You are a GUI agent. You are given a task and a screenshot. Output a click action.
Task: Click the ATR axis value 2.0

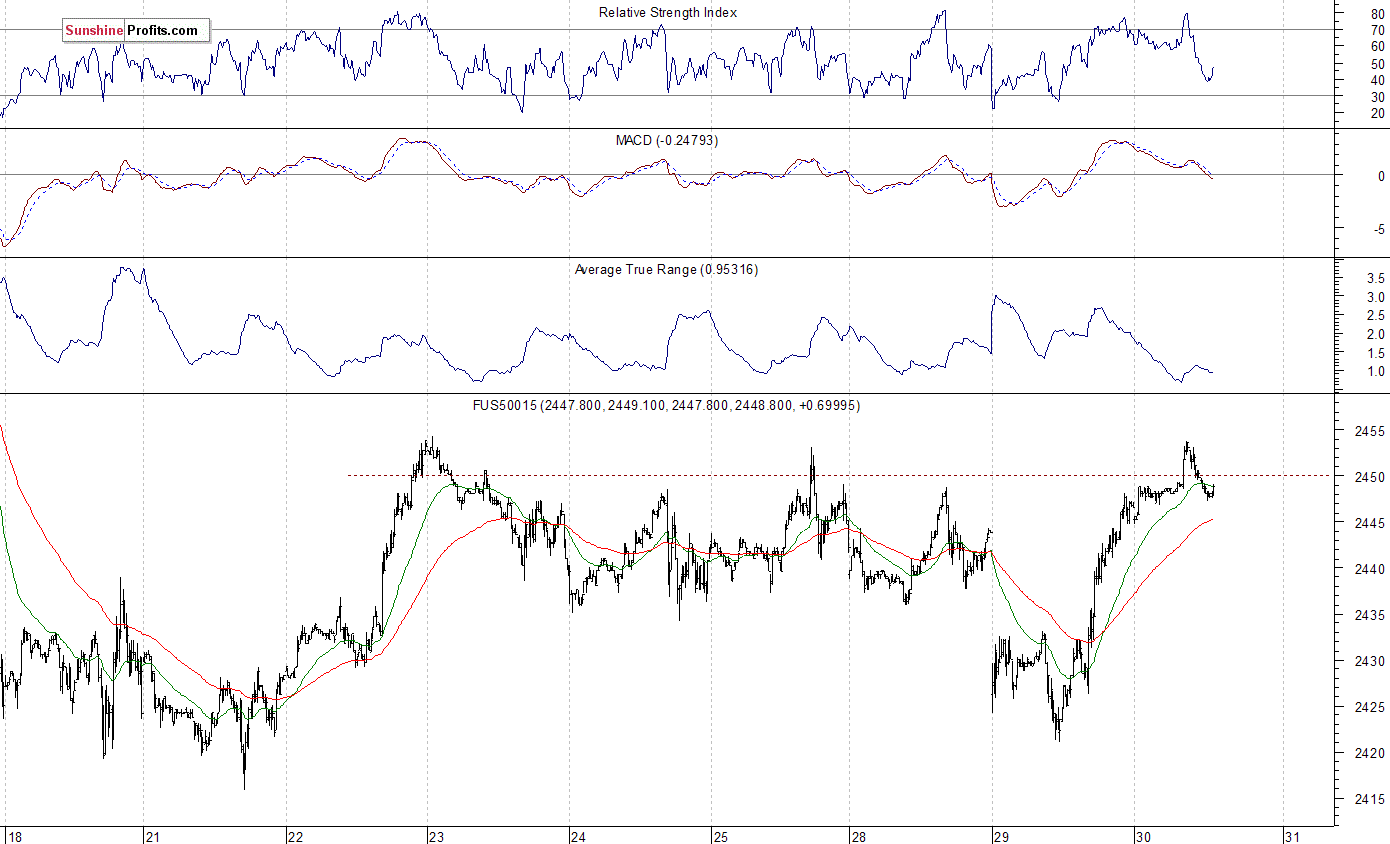[1376, 335]
